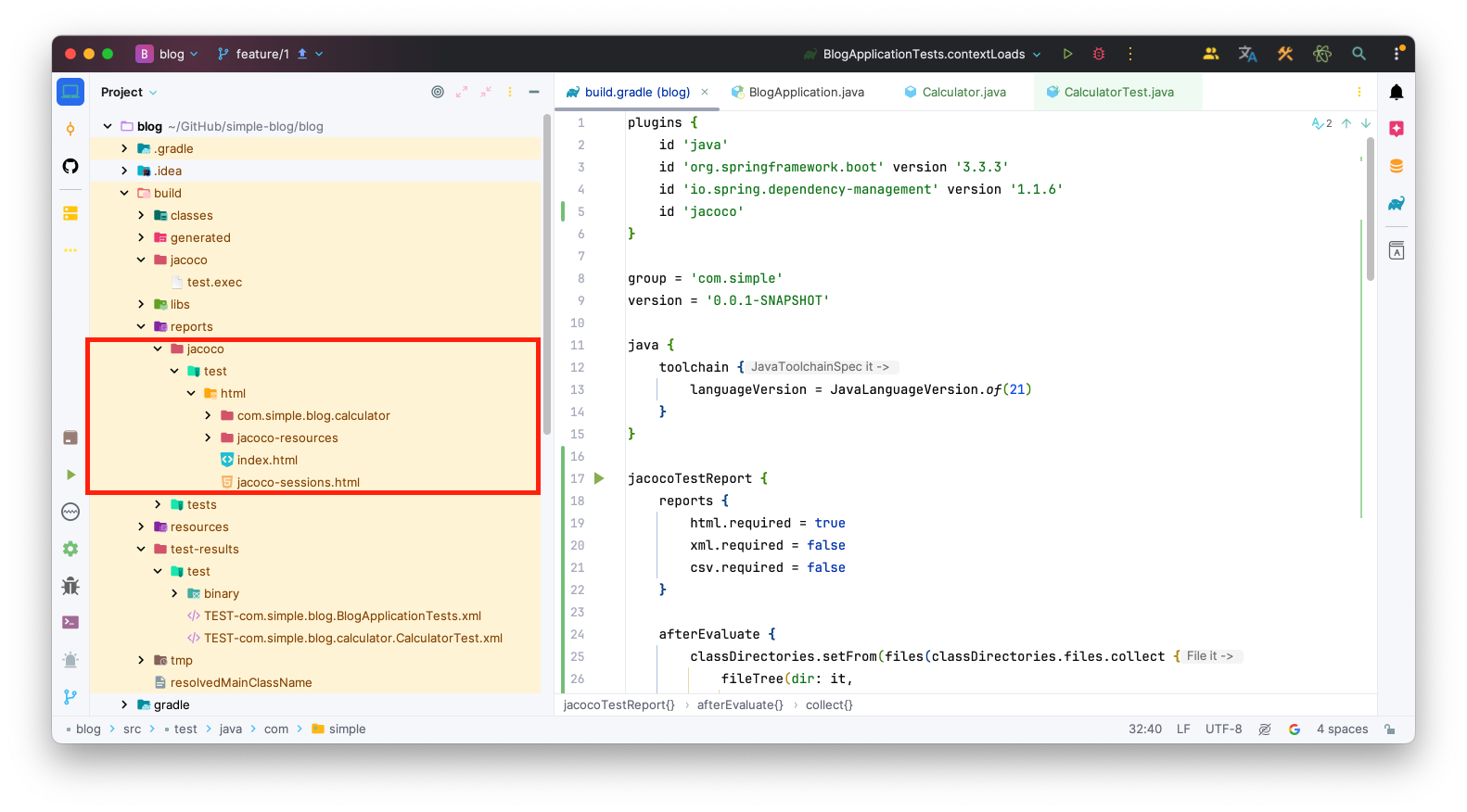This screenshot has height=812, width=1467.
Task: Open TEST-com.simple.blog.BlogApplicationTests.xml
Action: [x=342, y=615]
